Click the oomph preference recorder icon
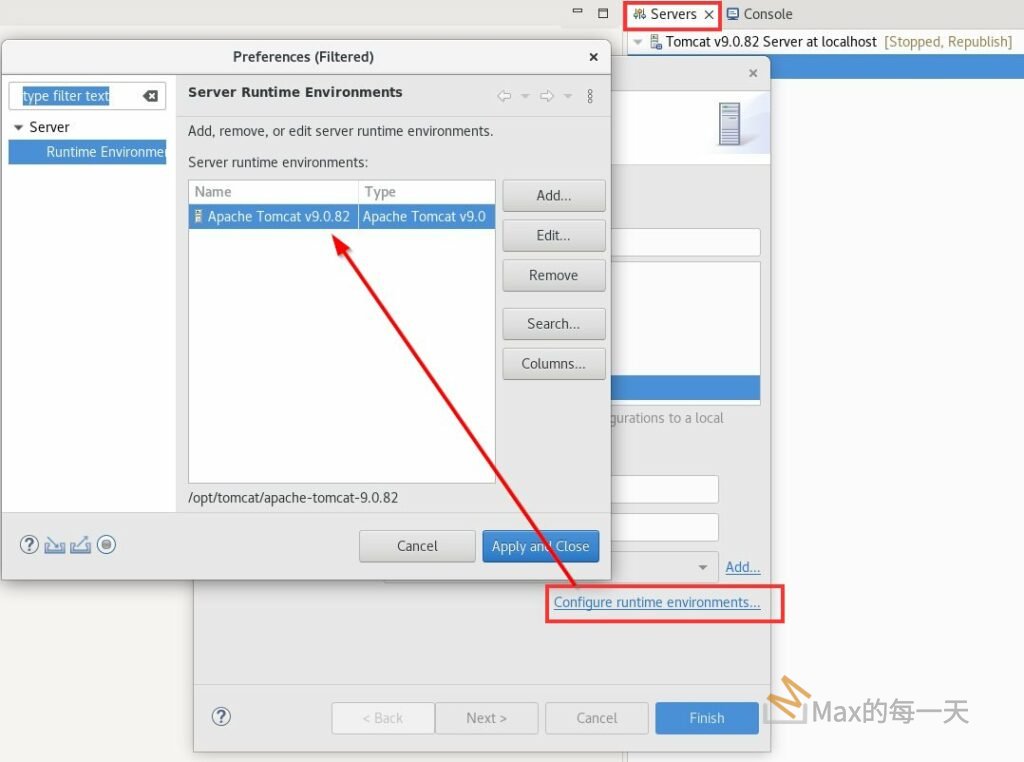This screenshot has width=1024, height=762. [107, 545]
